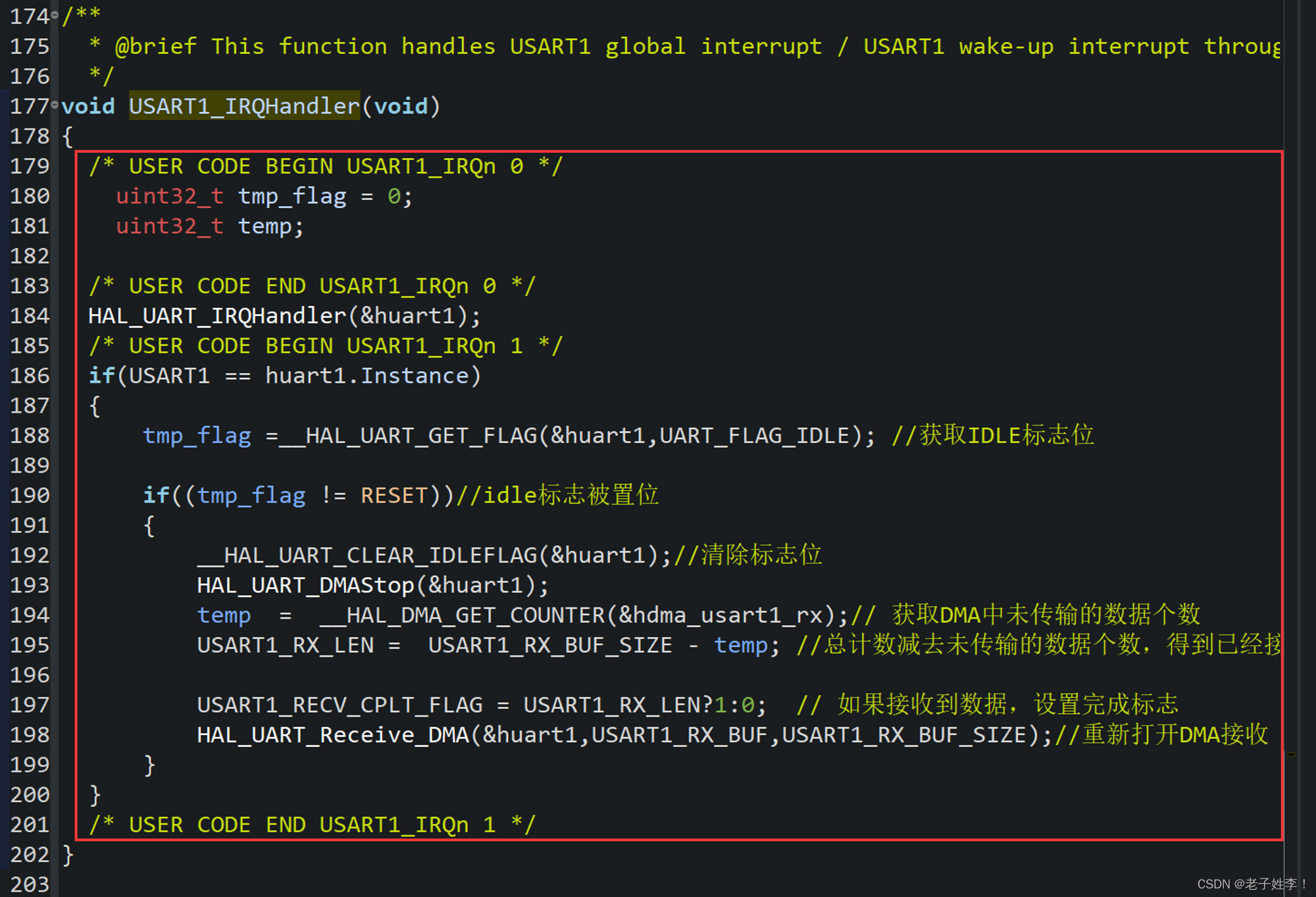Click the __HAL_DMA_GET_COUNTER macro
This screenshot has width=1316, height=897.
[x=462, y=615]
